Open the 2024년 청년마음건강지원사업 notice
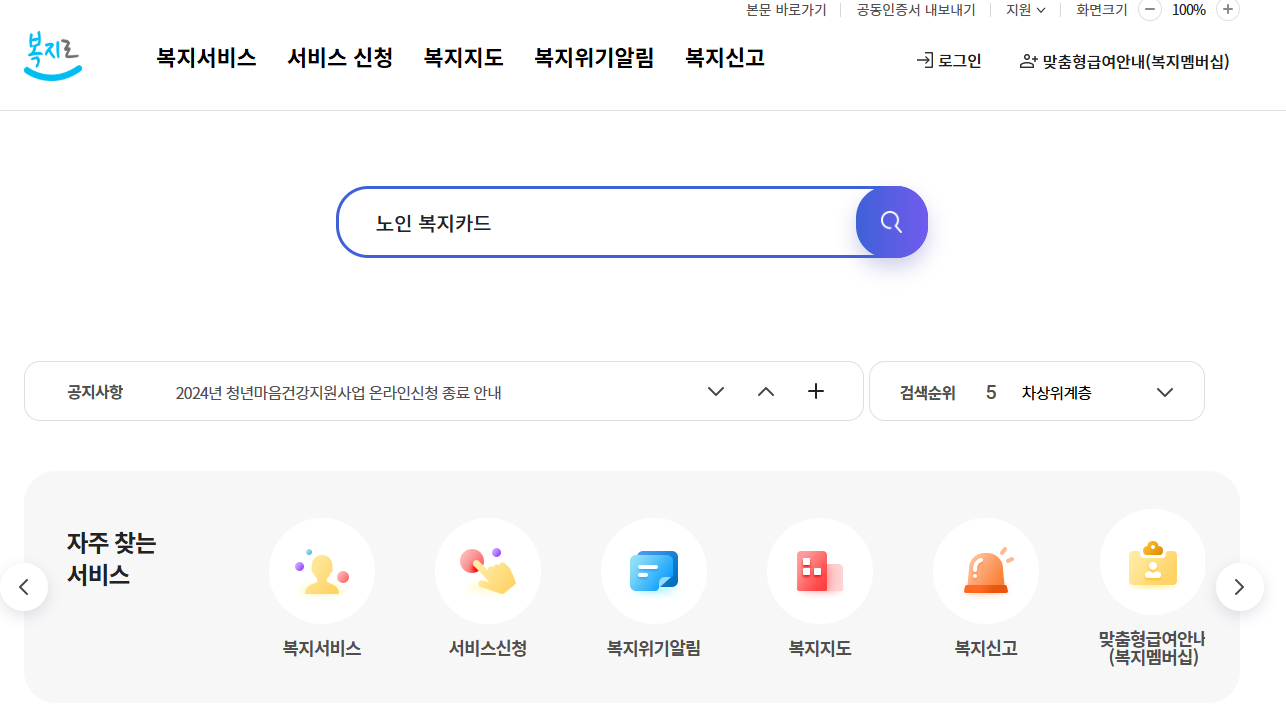1286x728 pixels. click(338, 393)
